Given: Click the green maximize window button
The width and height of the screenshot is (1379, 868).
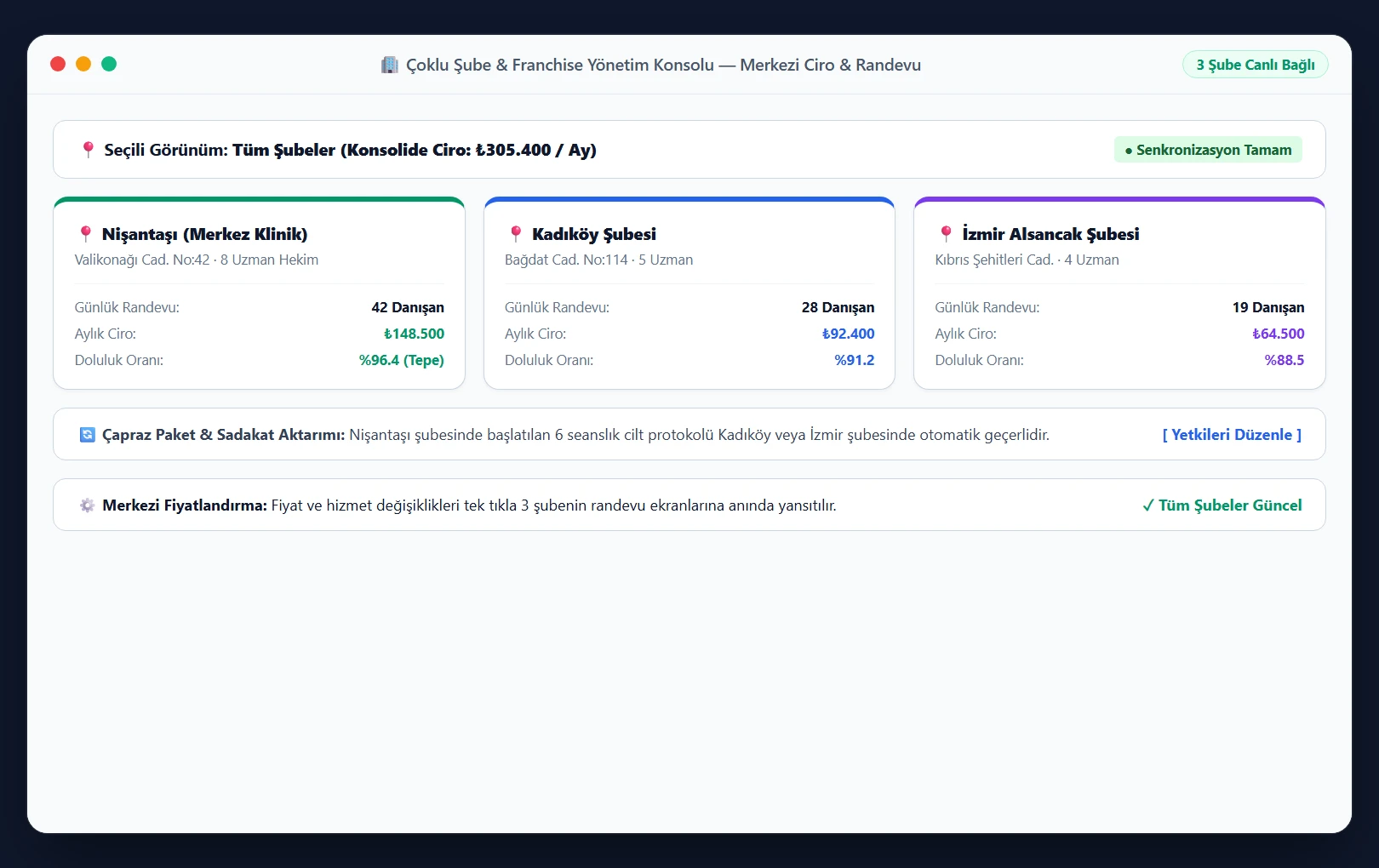Looking at the screenshot, I should point(109,64).
